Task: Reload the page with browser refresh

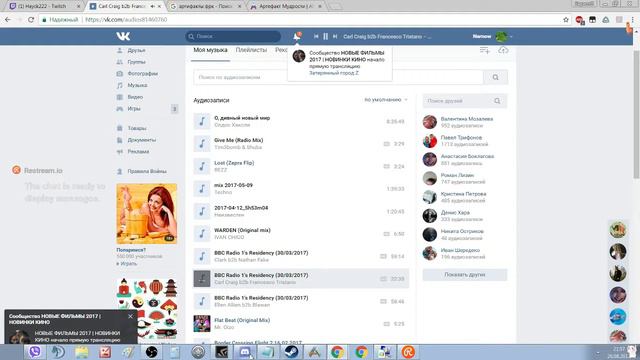Action: click(x=31, y=20)
